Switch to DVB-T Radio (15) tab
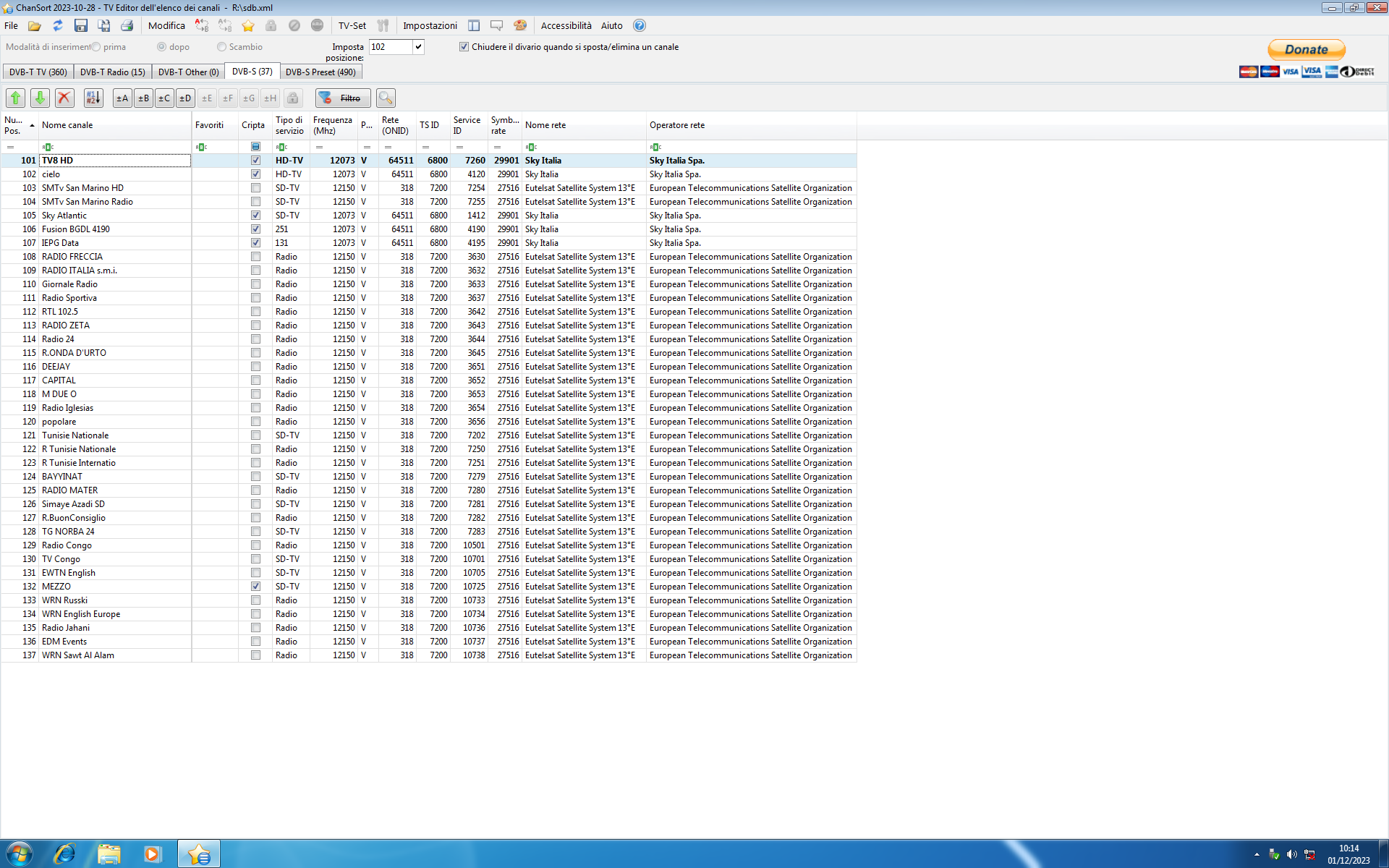This screenshot has width=1389, height=868. pyautogui.click(x=112, y=72)
